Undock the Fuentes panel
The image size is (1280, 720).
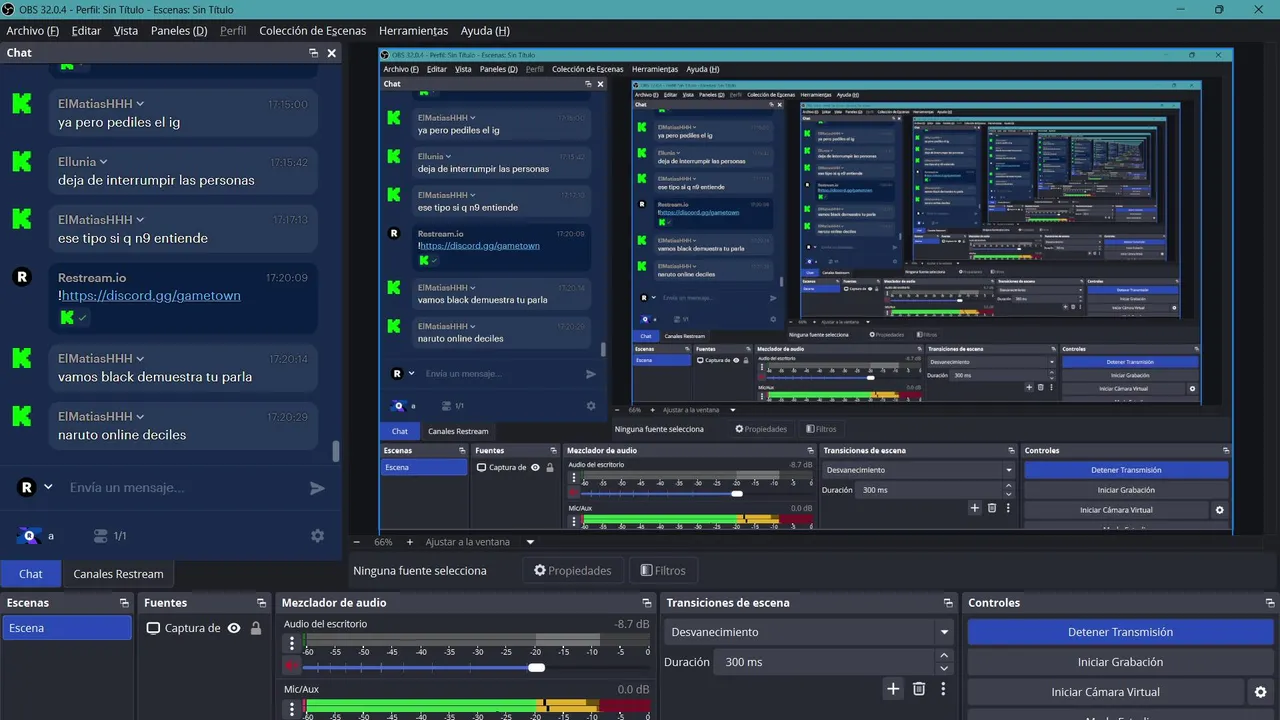point(261,603)
